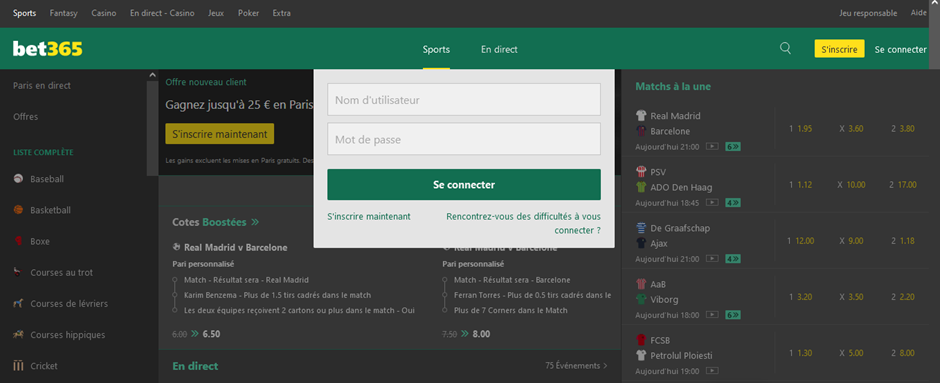Viewport: 940px width, 383px height.
Task: Switch to the green header Sports tab
Action: coord(436,49)
